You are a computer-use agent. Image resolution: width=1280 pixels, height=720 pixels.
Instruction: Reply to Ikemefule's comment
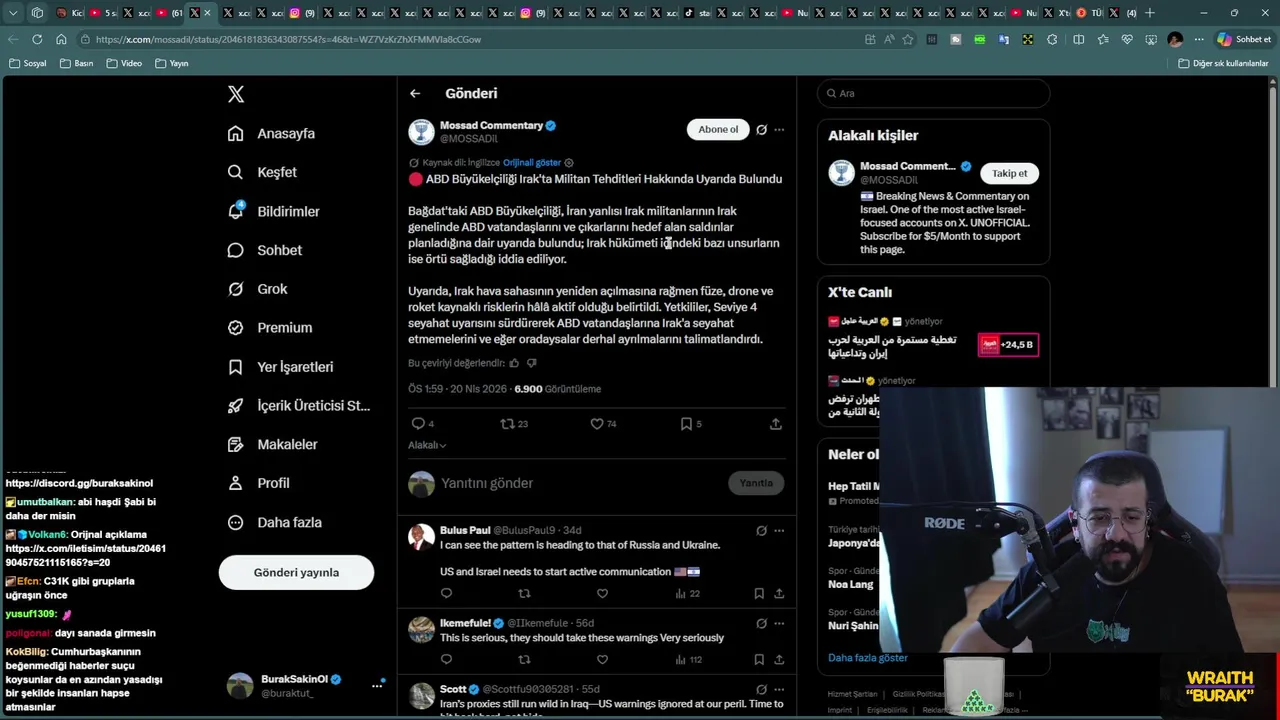tap(446, 659)
